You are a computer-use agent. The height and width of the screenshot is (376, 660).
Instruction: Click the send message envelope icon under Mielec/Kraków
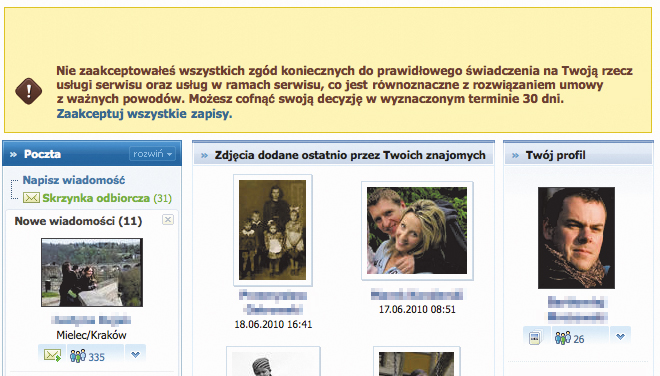(x=52, y=355)
